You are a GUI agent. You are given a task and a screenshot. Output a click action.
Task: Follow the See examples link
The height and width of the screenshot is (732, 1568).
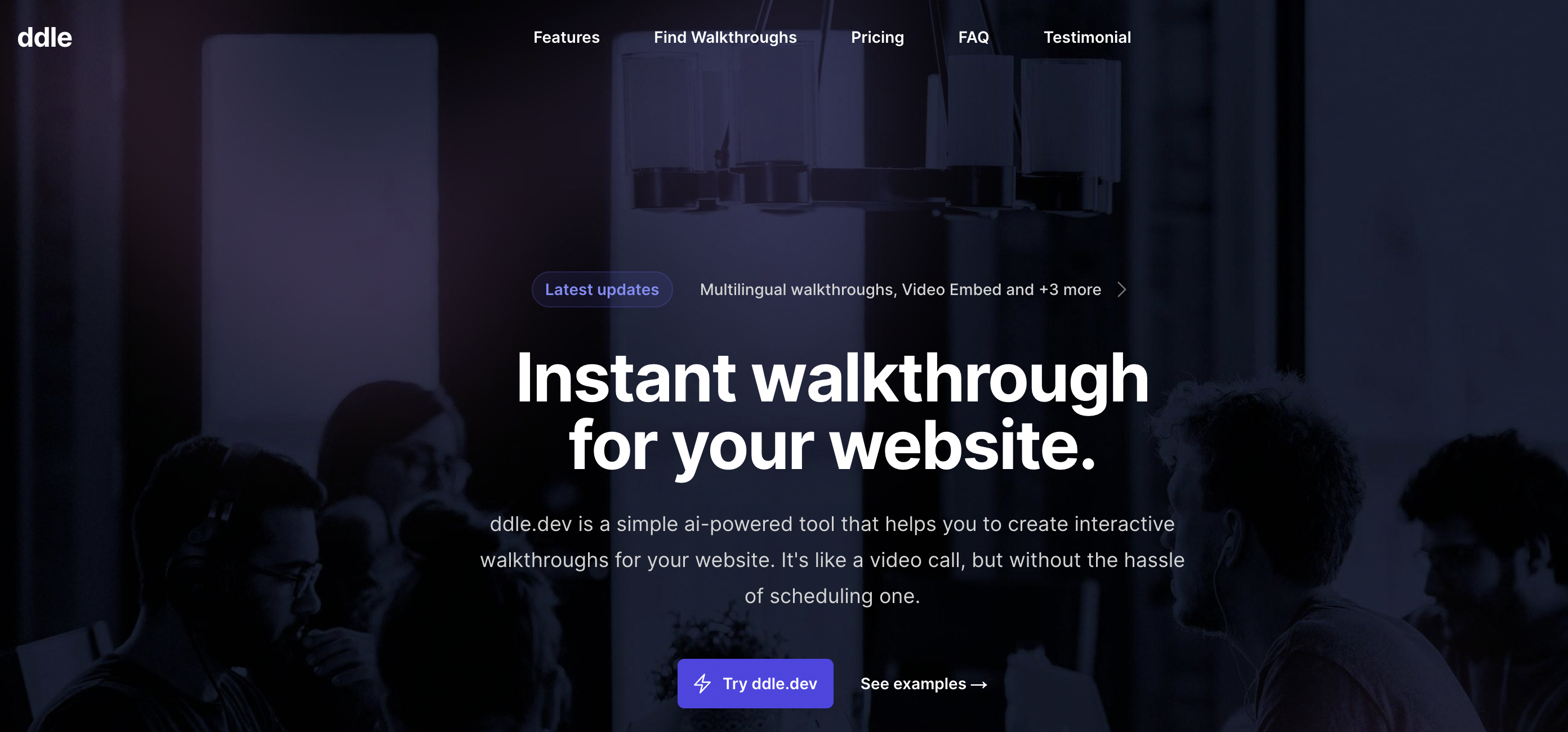click(923, 684)
